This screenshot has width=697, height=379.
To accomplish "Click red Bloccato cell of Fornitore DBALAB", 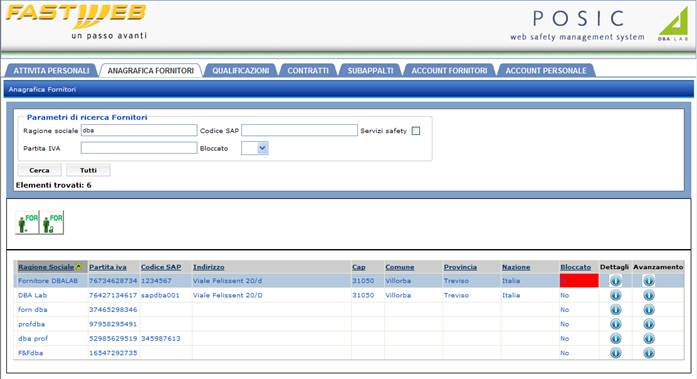I will tap(579, 281).
